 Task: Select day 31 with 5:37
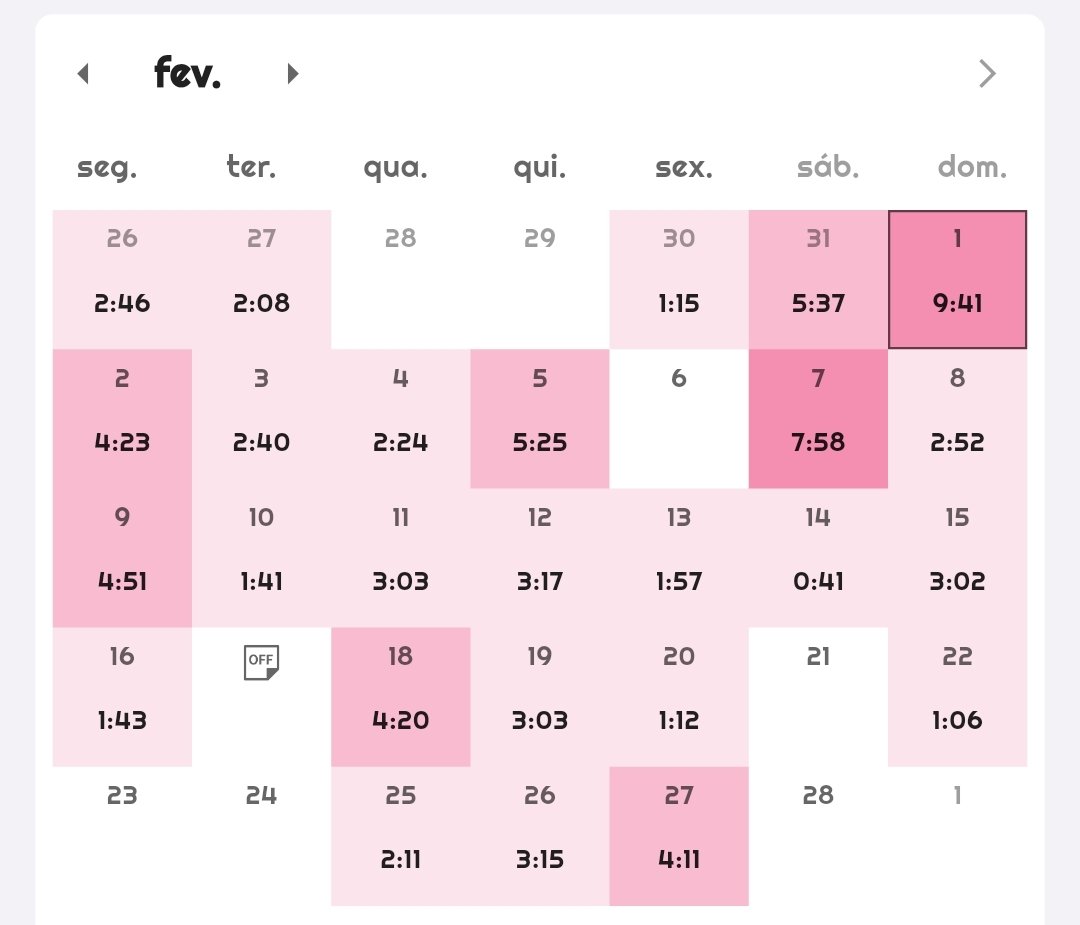[x=818, y=279]
